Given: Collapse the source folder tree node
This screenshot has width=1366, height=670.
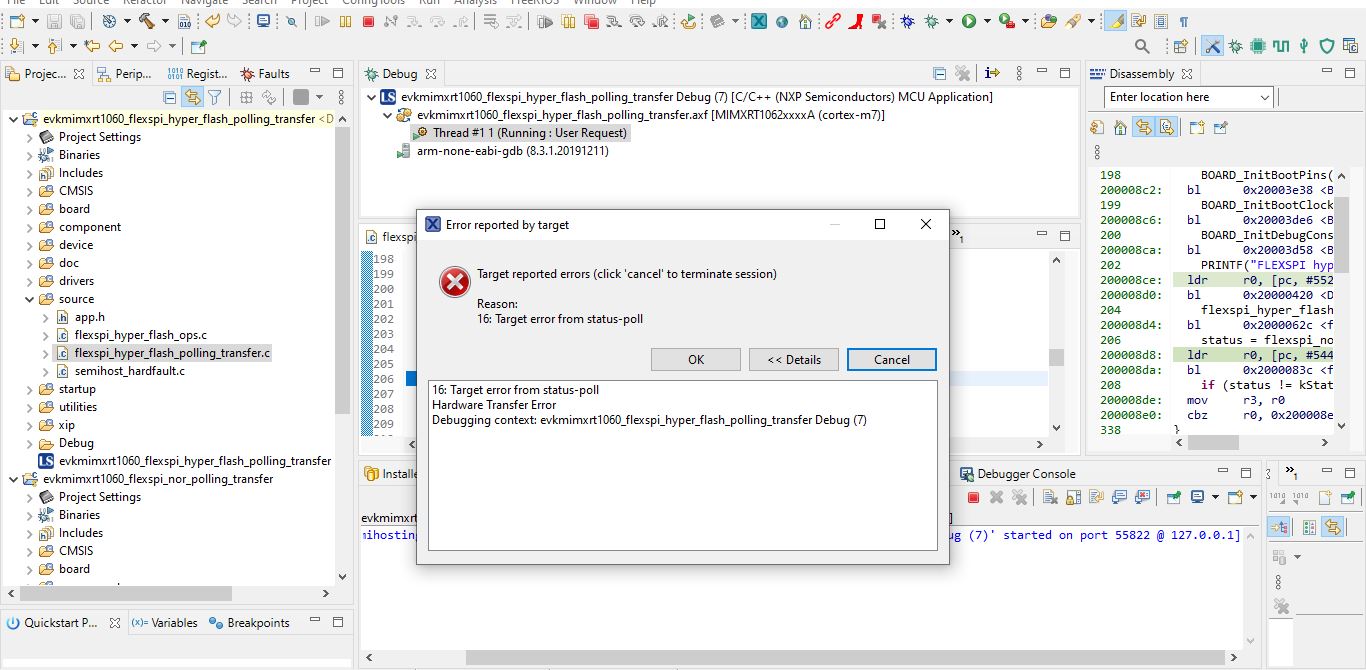Looking at the screenshot, I should [29, 299].
